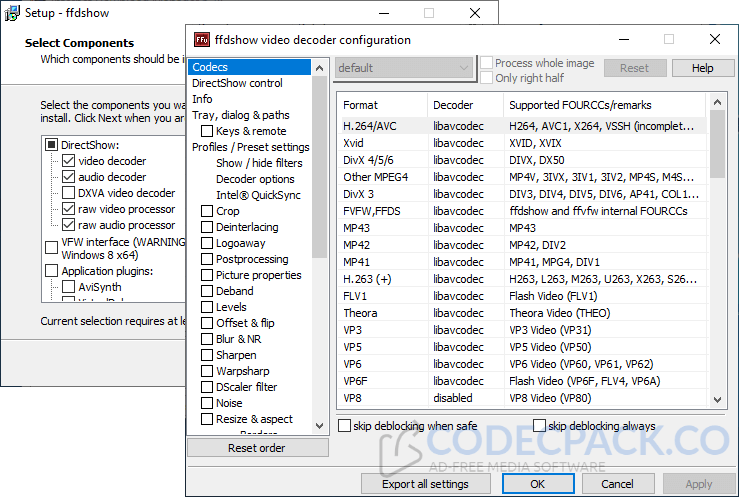Enable Offset & flip filter
739x497 pixels.
(x=207, y=323)
